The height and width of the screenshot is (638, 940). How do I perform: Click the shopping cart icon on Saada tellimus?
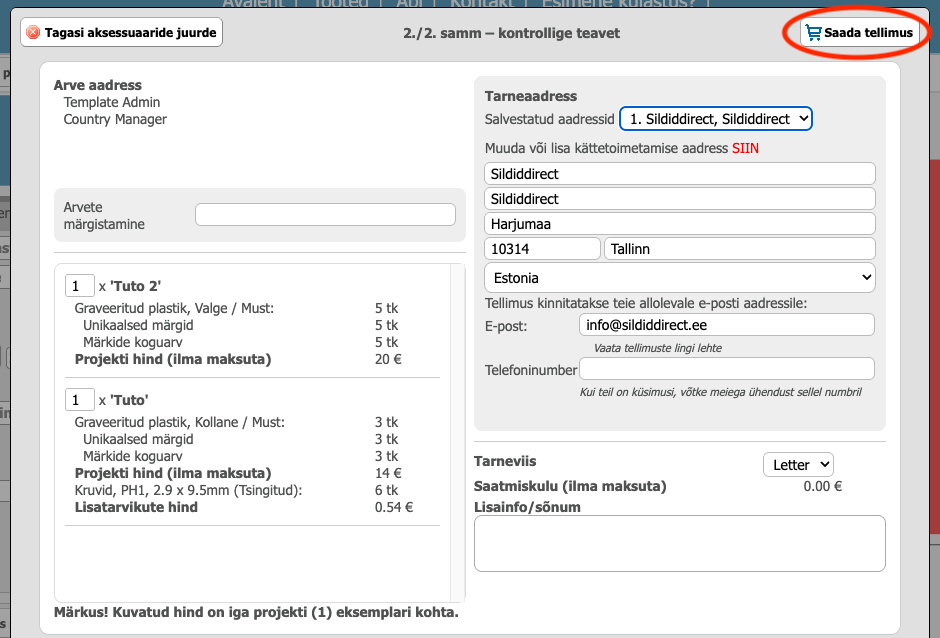click(813, 33)
